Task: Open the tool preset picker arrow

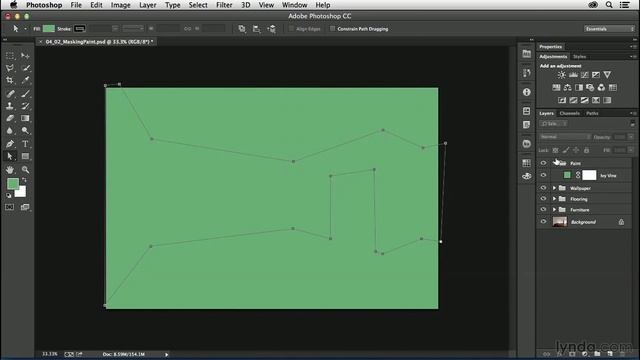Action: click(x=25, y=29)
